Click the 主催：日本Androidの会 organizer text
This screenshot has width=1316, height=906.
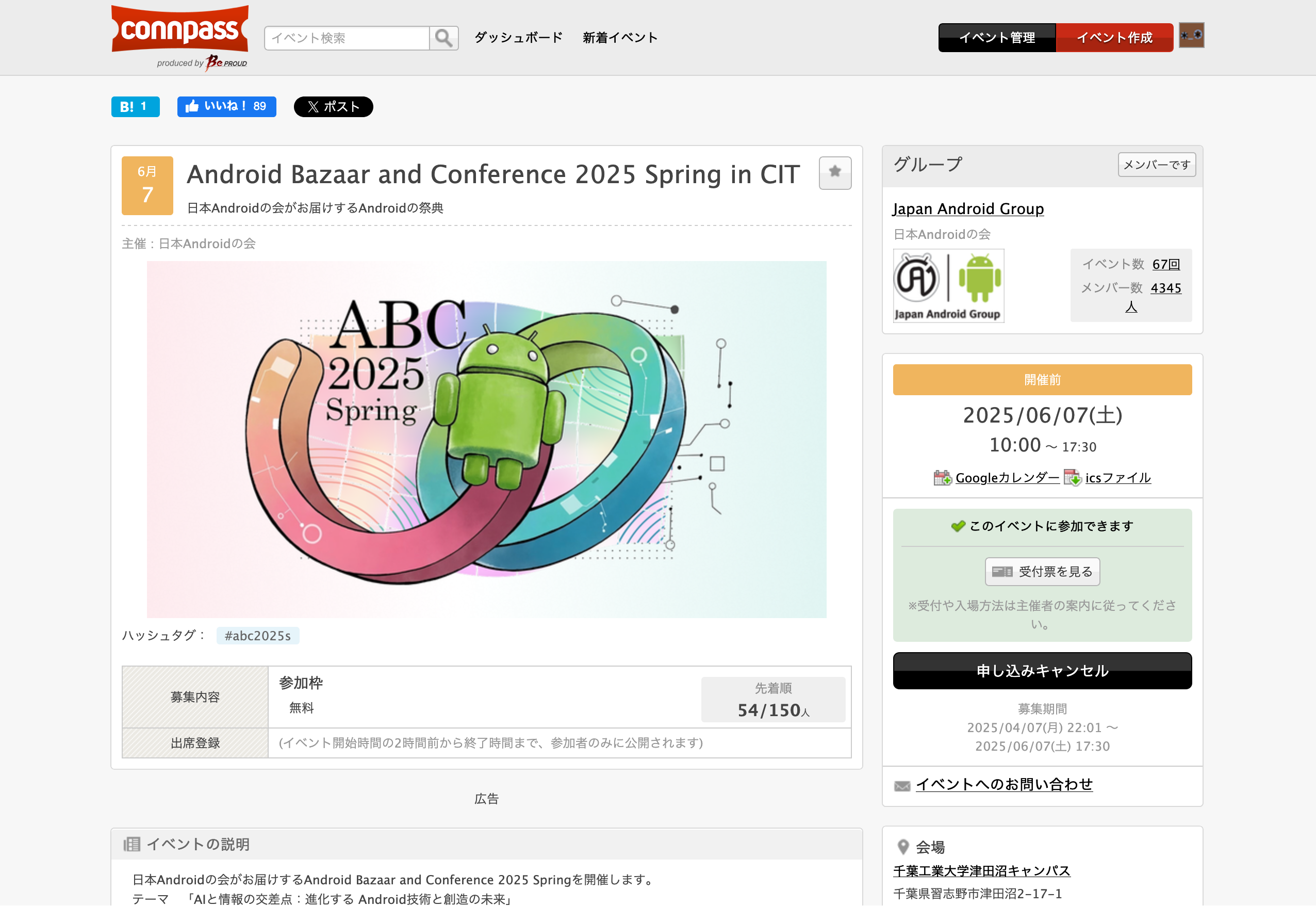(189, 244)
